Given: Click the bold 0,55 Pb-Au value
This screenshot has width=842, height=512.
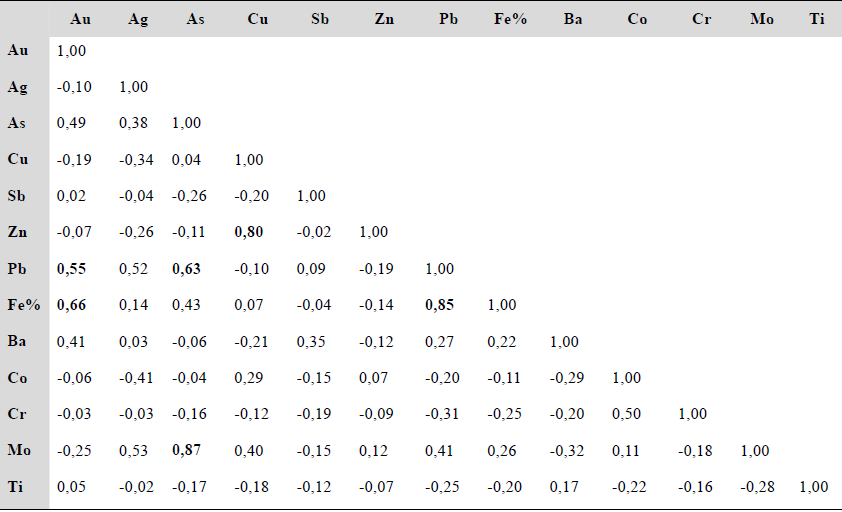Looking at the screenshot, I should pyautogui.click(x=73, y=268).
